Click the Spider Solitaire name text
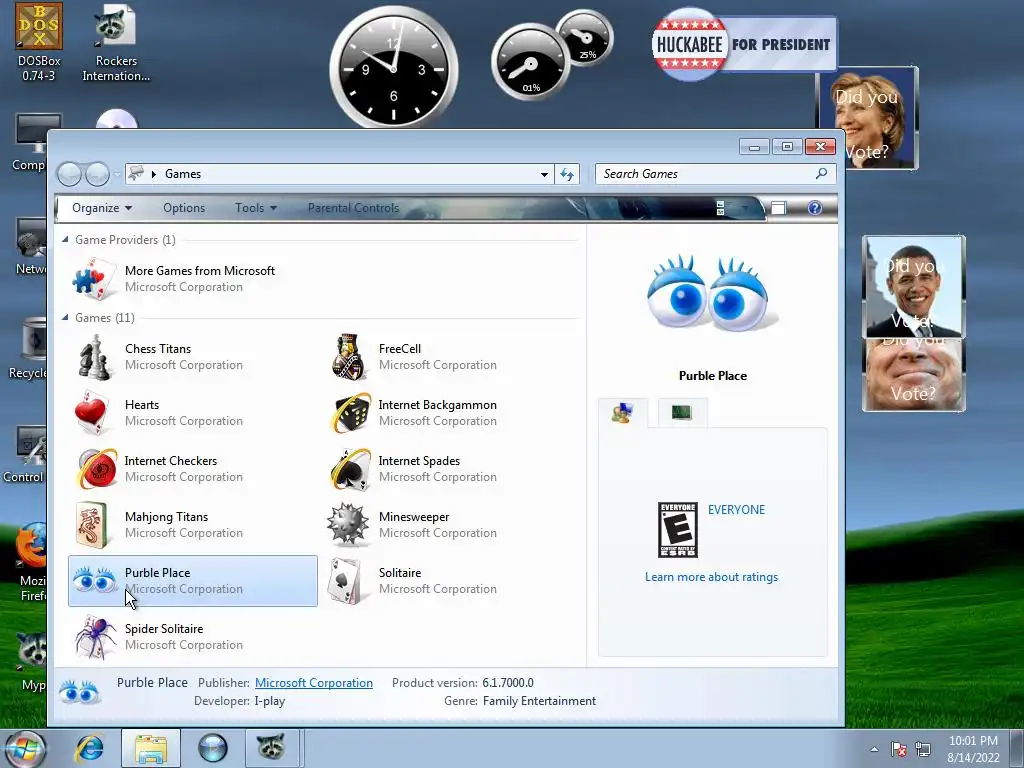This screenshot has height=768, width=1024. pos(164,629)
